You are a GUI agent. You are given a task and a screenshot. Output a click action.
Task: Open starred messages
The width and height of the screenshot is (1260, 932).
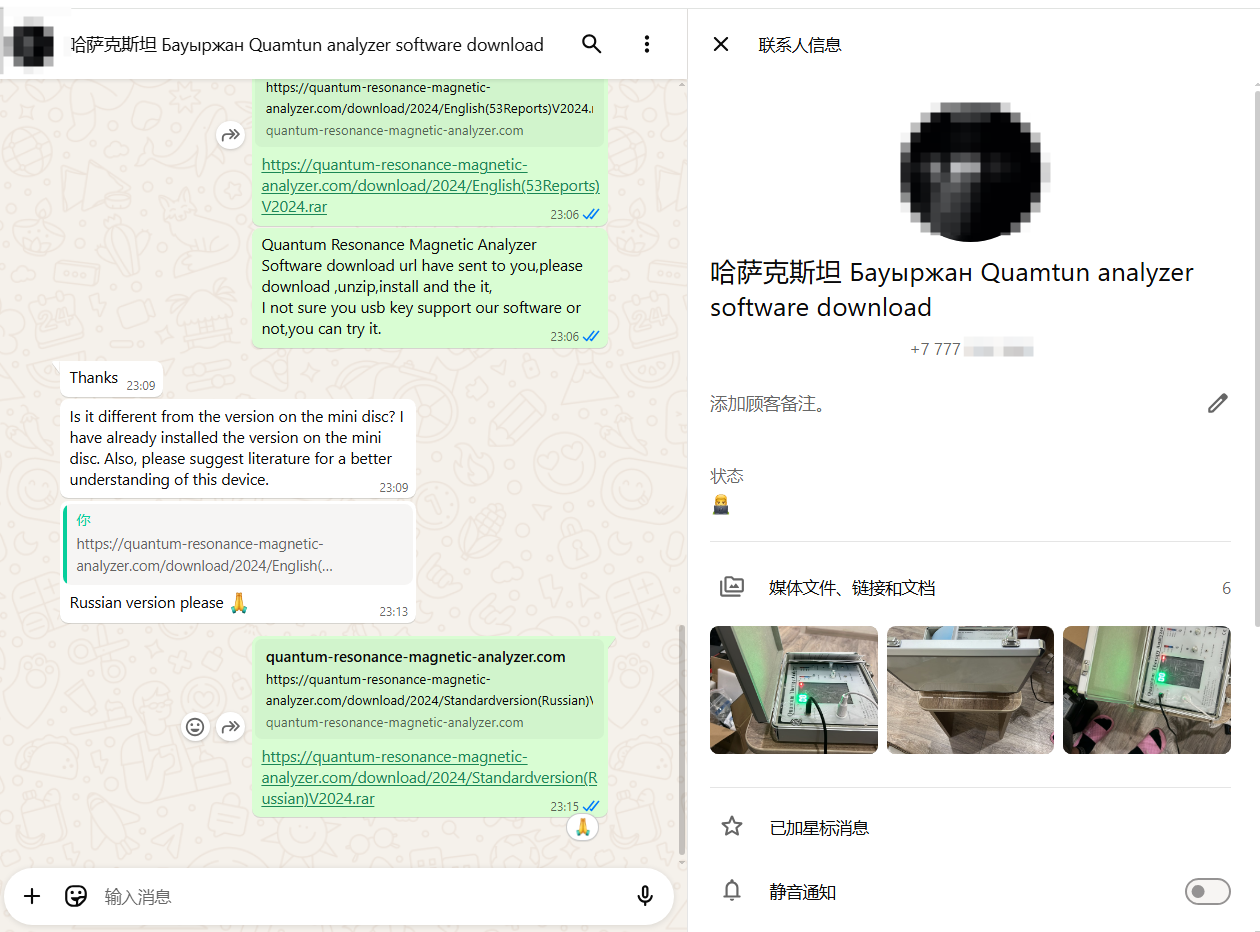[x=819, y=827]
